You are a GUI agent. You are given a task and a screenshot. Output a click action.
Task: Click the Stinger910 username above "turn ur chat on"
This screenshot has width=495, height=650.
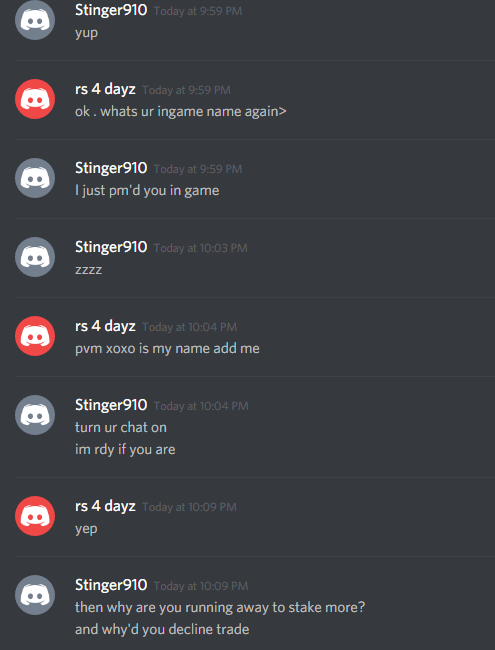(111, 405)
